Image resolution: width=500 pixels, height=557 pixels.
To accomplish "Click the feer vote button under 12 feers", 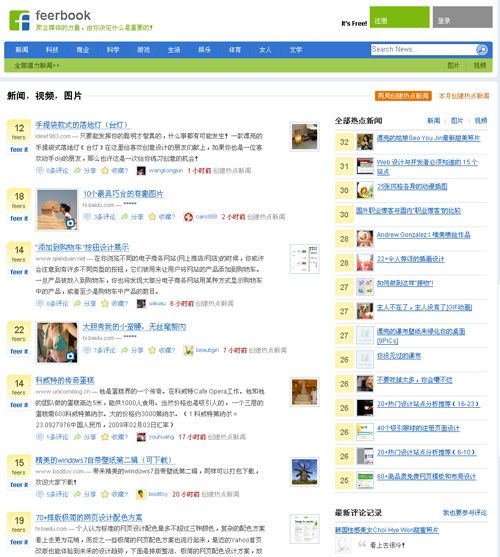I will tap(19, 150).
